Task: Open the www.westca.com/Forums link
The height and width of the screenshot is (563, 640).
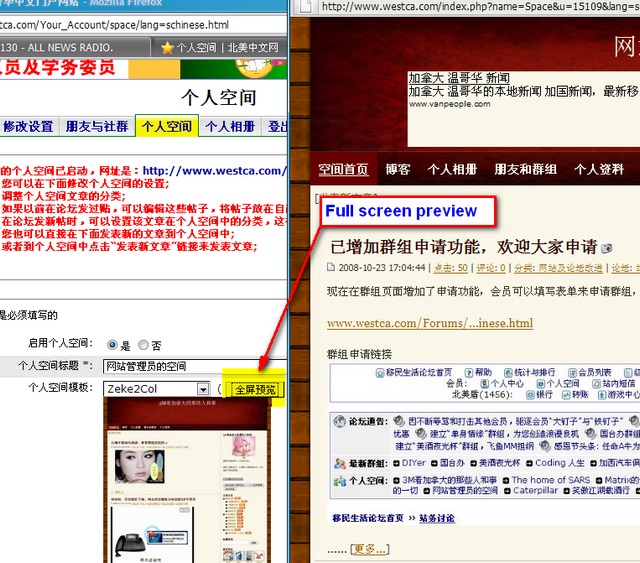Action: point(430,323)
